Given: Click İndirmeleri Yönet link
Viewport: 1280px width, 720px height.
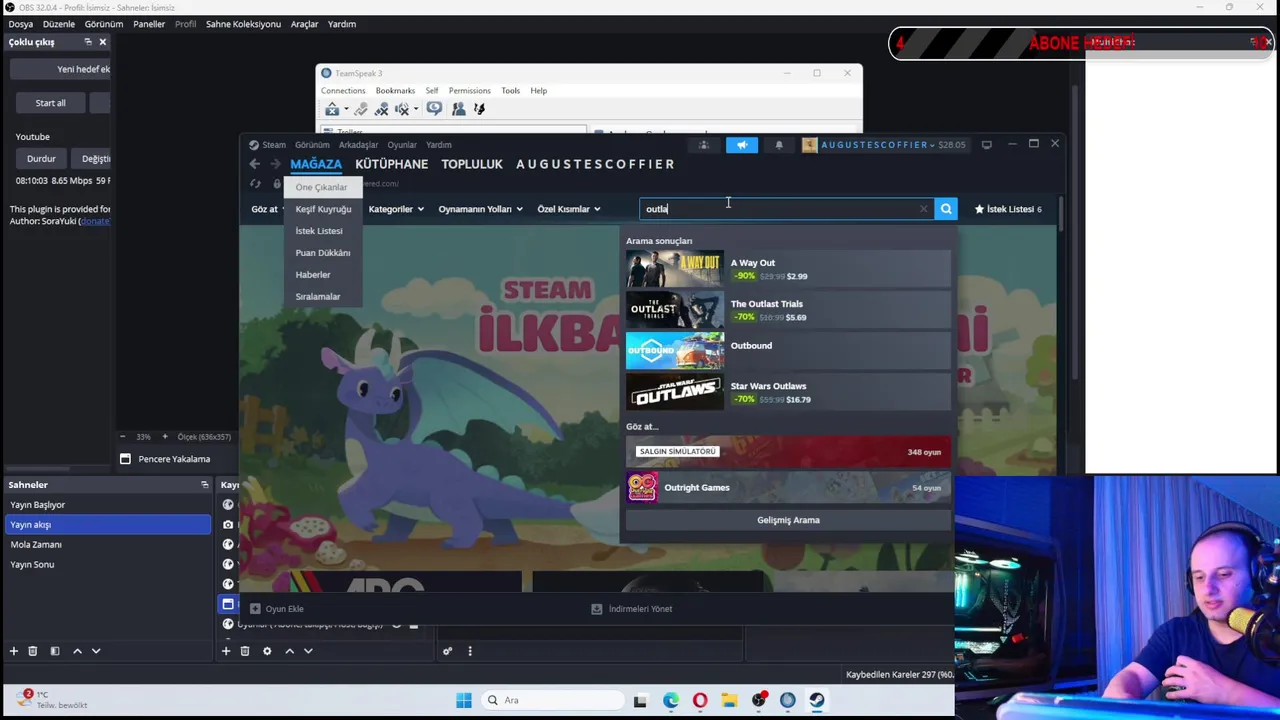Looking at the screenshot, I should click(632, 609).
